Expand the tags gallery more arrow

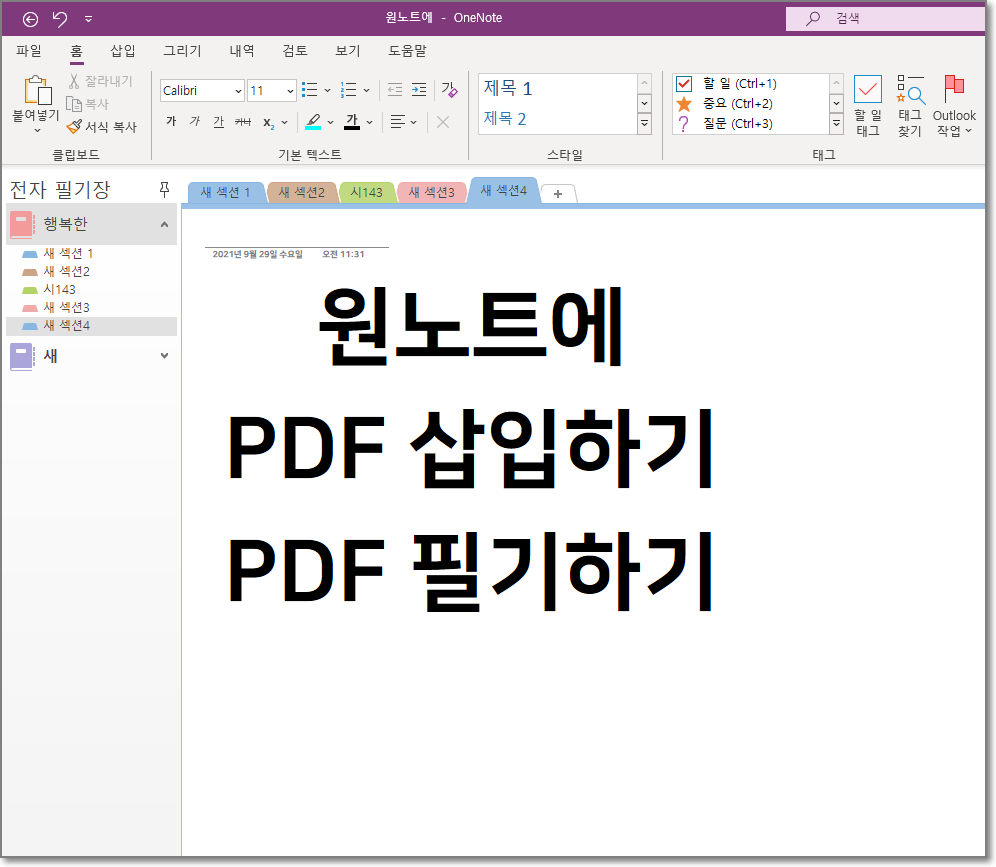click(837, 123)
